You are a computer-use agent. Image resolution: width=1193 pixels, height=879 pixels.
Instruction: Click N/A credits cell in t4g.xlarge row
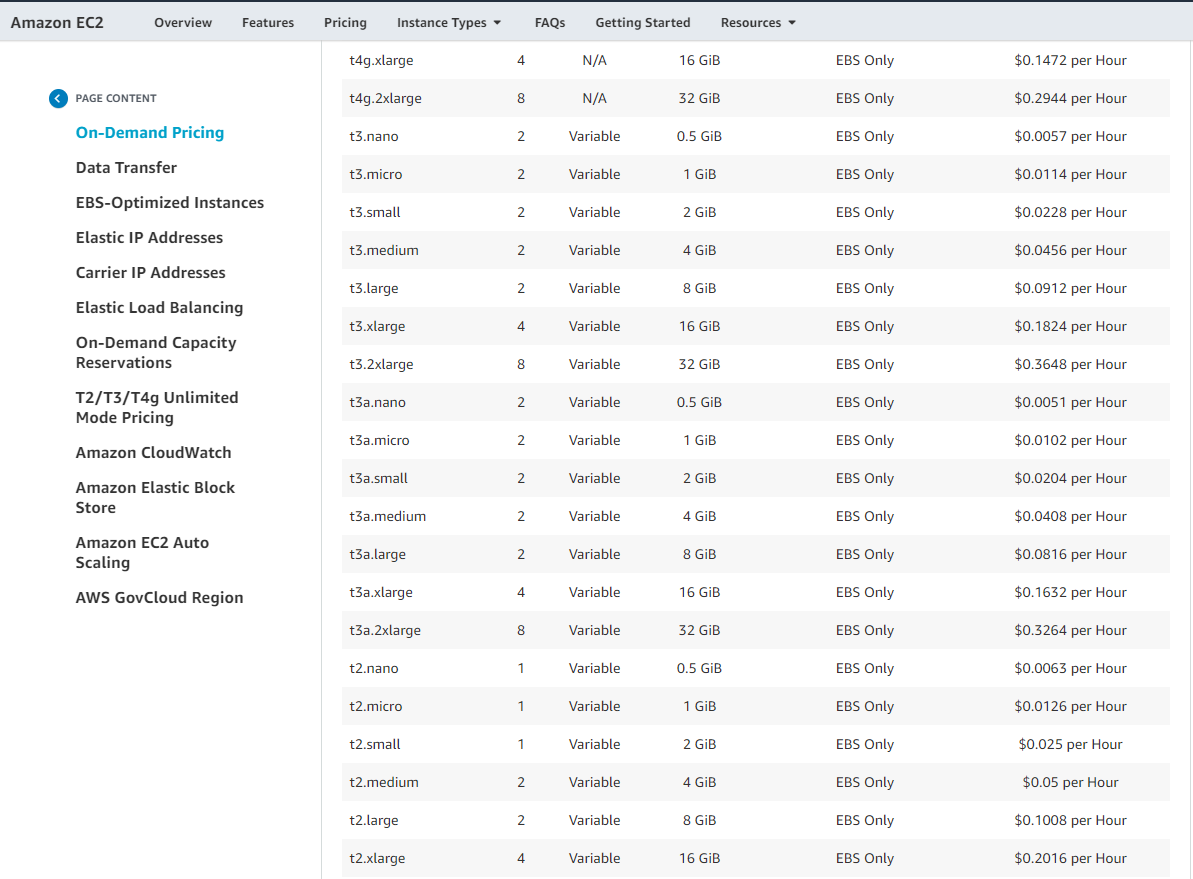click(x=594, y=60)
